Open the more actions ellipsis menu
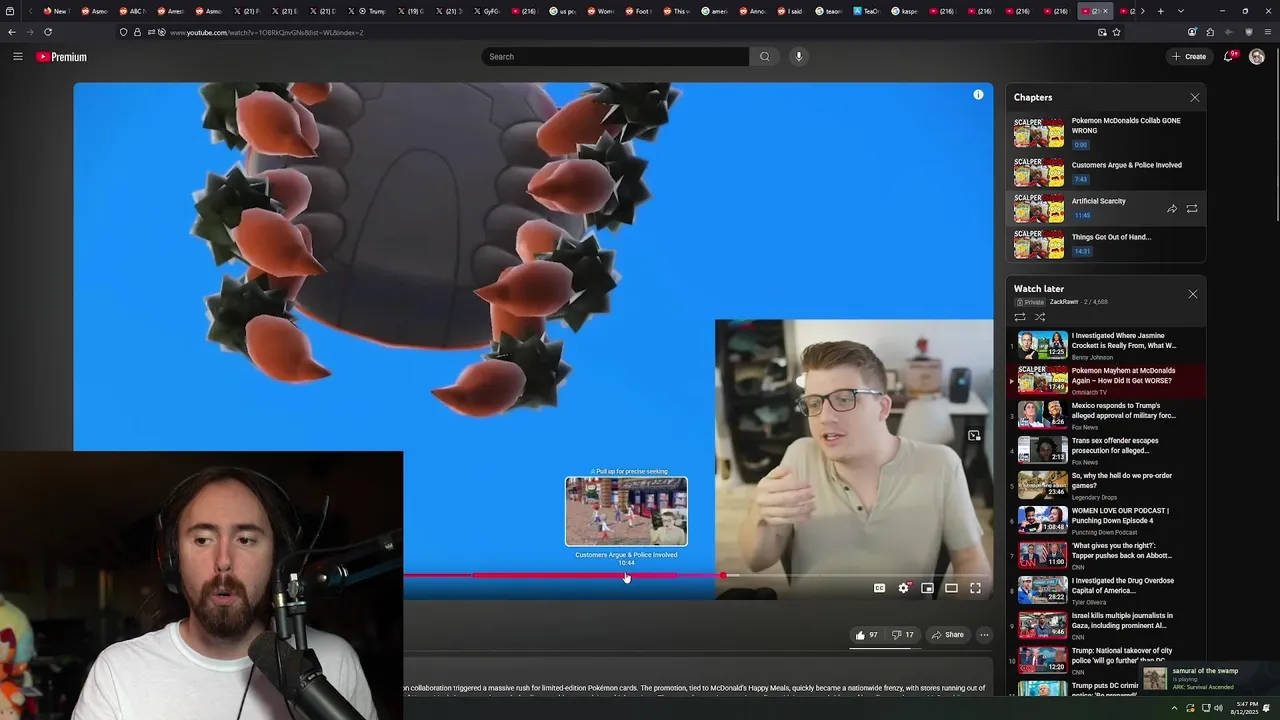Image resolution: width=1280 pixels, height=720 pixels. 984,635
